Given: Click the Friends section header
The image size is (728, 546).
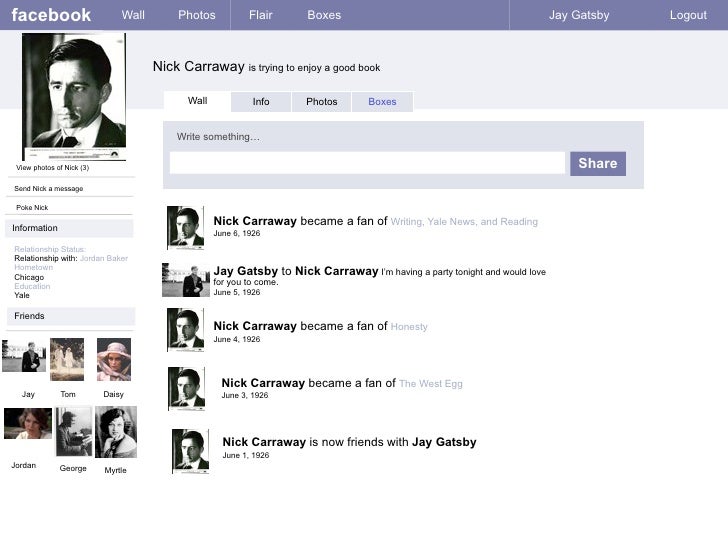Looking at the screenshot, I should point(71,316).
